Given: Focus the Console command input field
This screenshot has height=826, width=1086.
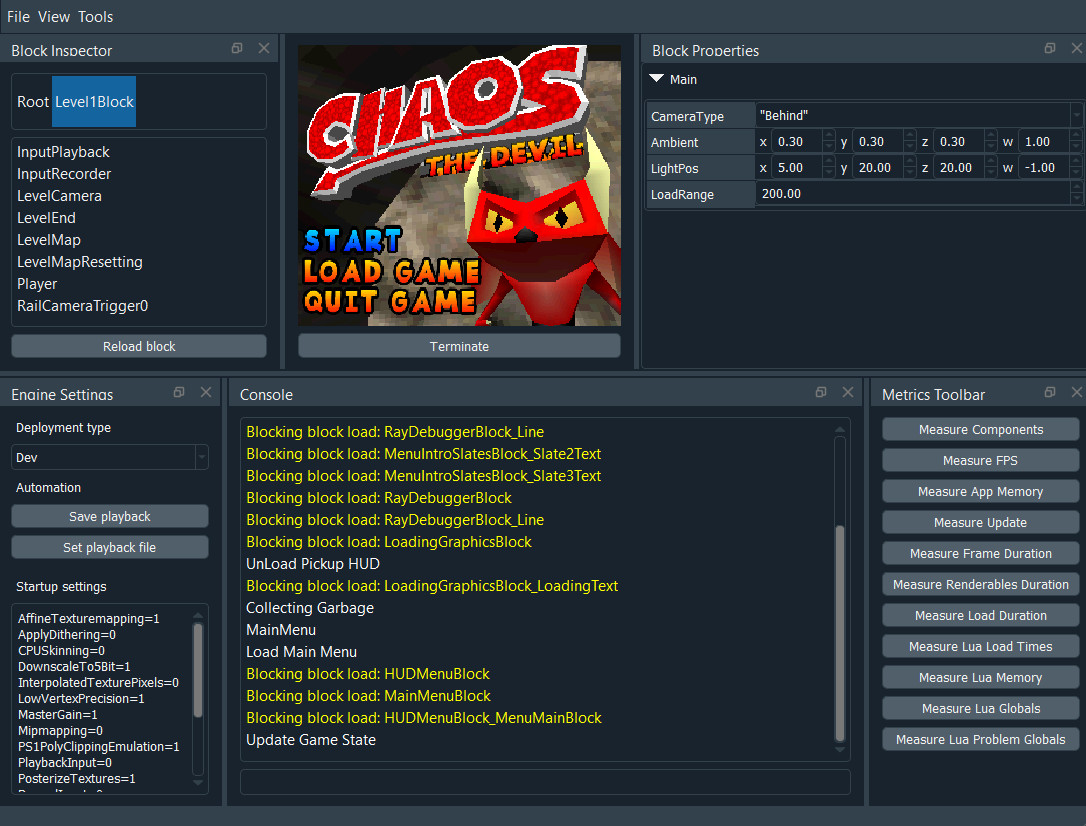Looking at the screenshot, I should (x=545, y=782).
